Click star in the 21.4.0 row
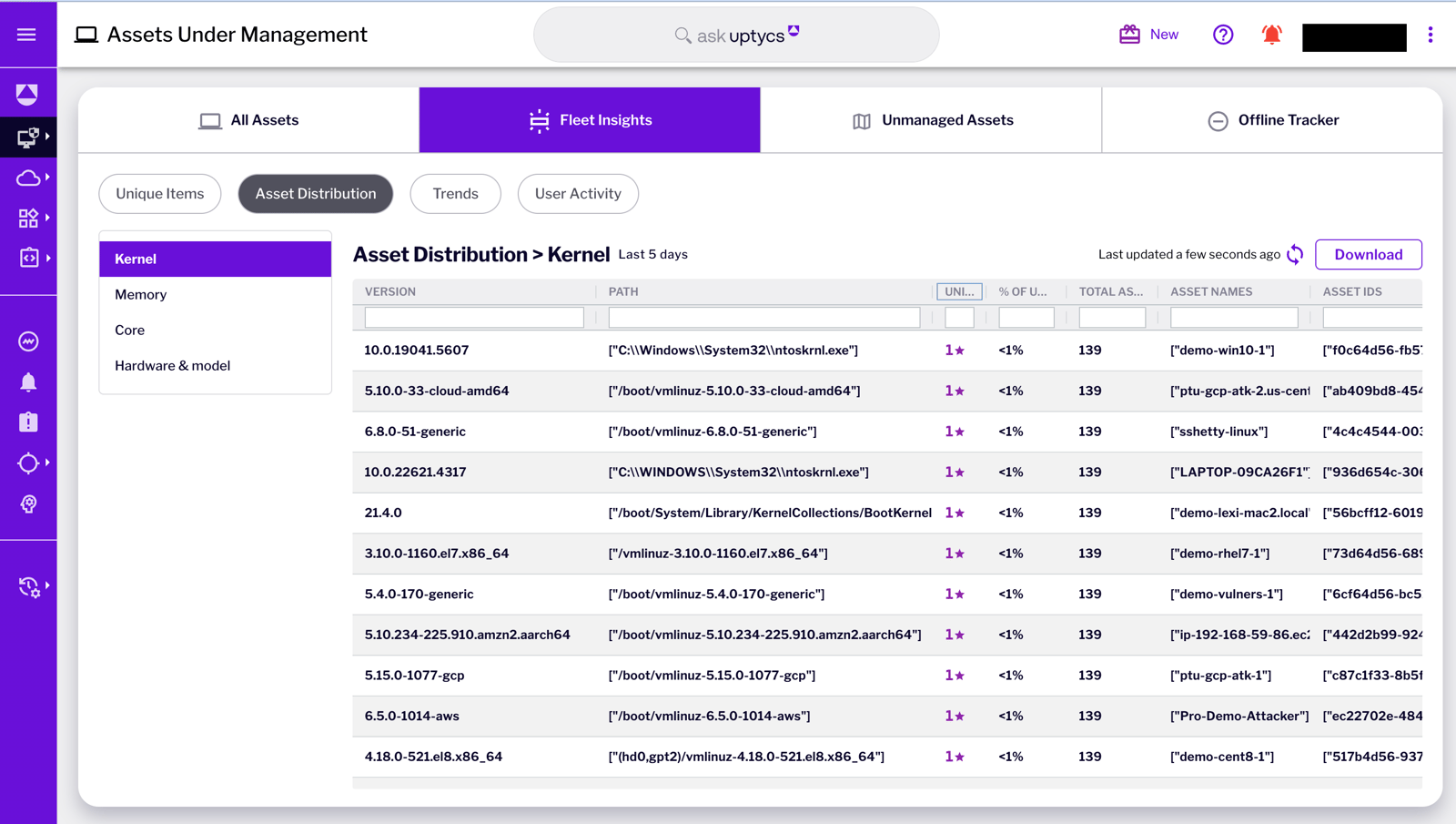1456x824 pixels. pos(959,514)
